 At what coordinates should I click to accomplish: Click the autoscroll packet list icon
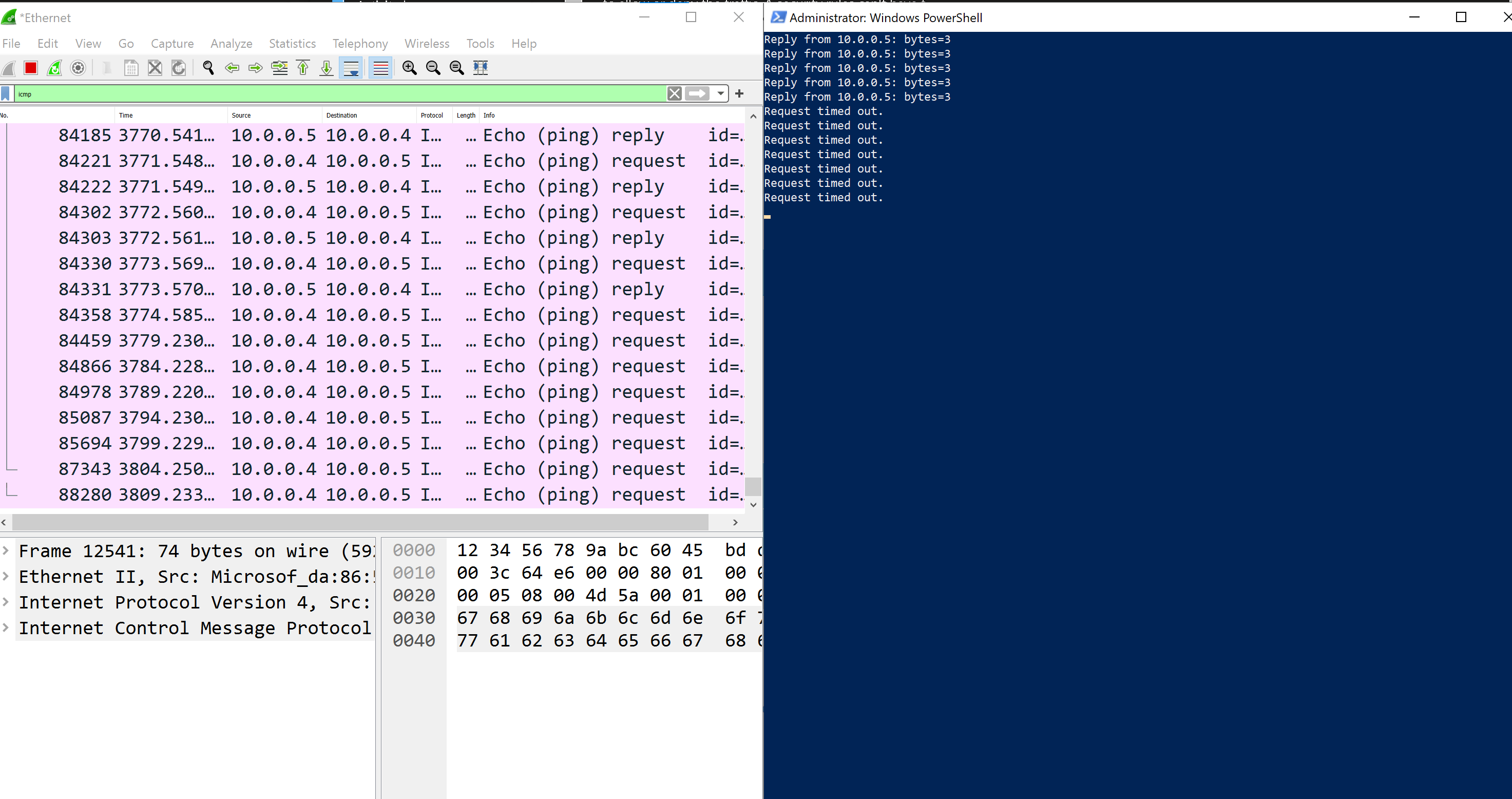coord(353,67)
